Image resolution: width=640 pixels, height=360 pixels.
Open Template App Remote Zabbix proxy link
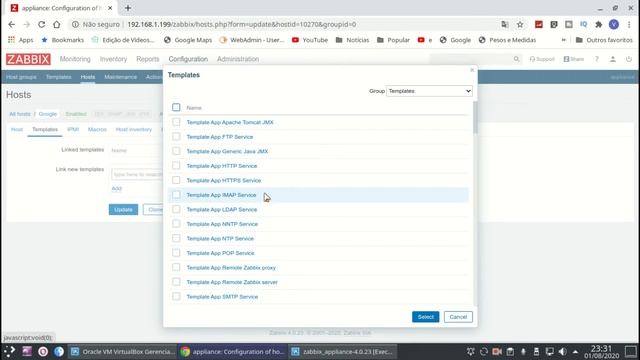(x=231, y=268)
